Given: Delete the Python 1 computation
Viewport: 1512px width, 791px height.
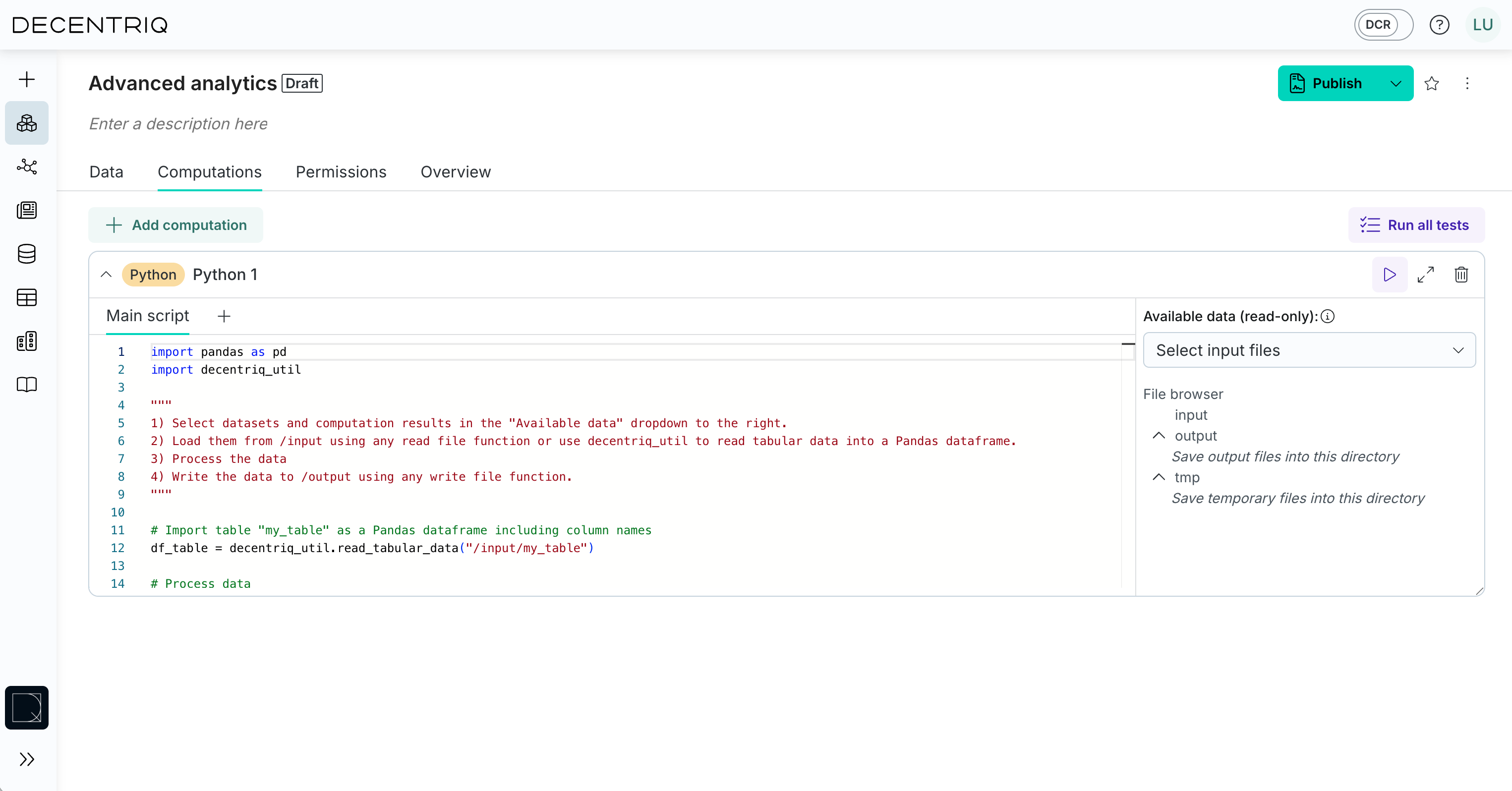Looking at the screenshot, I should pyautogui.click(x=1461, y=275).
